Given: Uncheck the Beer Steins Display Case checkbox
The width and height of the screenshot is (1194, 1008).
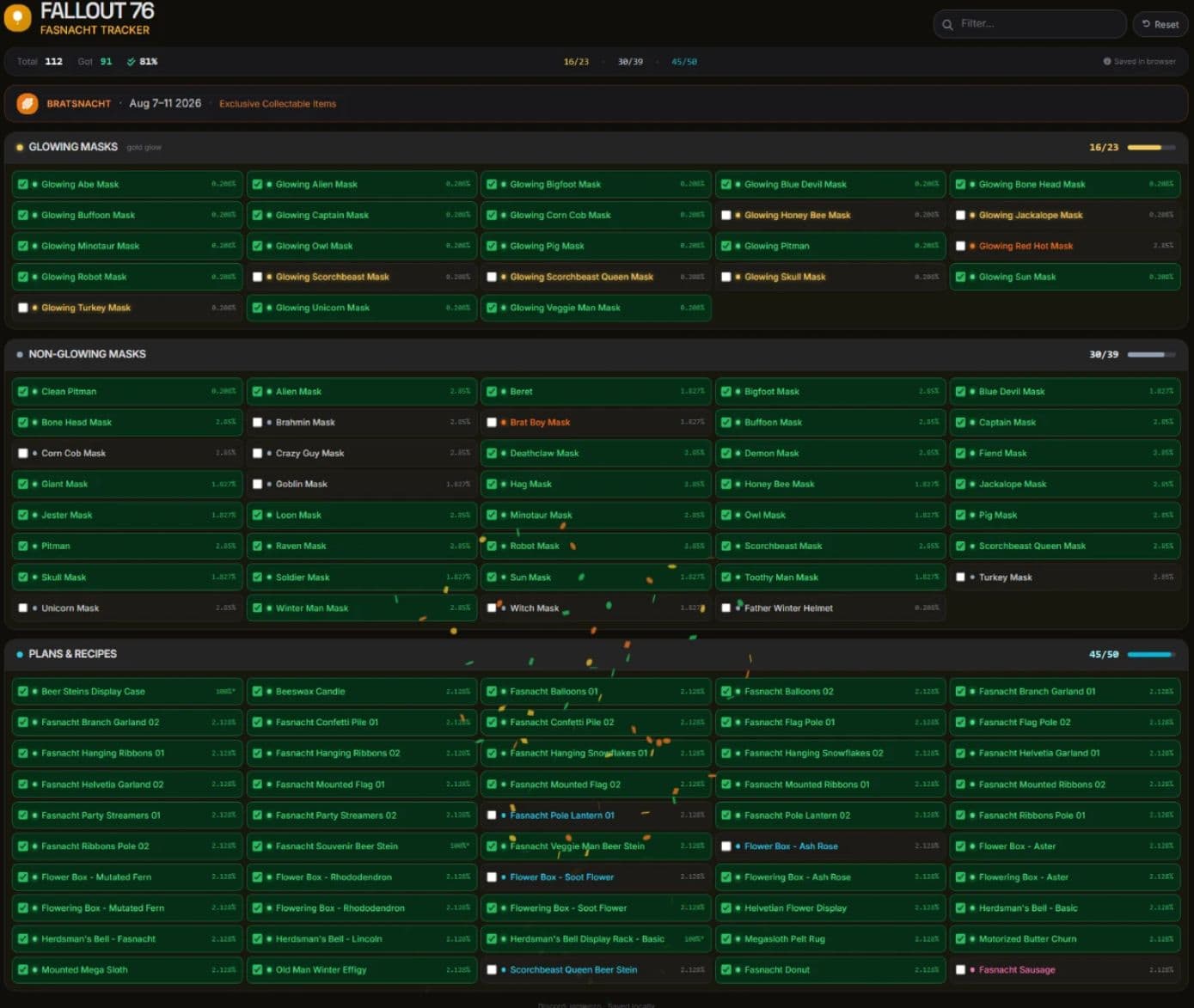Looking at the screenshot, I should 23,692.
